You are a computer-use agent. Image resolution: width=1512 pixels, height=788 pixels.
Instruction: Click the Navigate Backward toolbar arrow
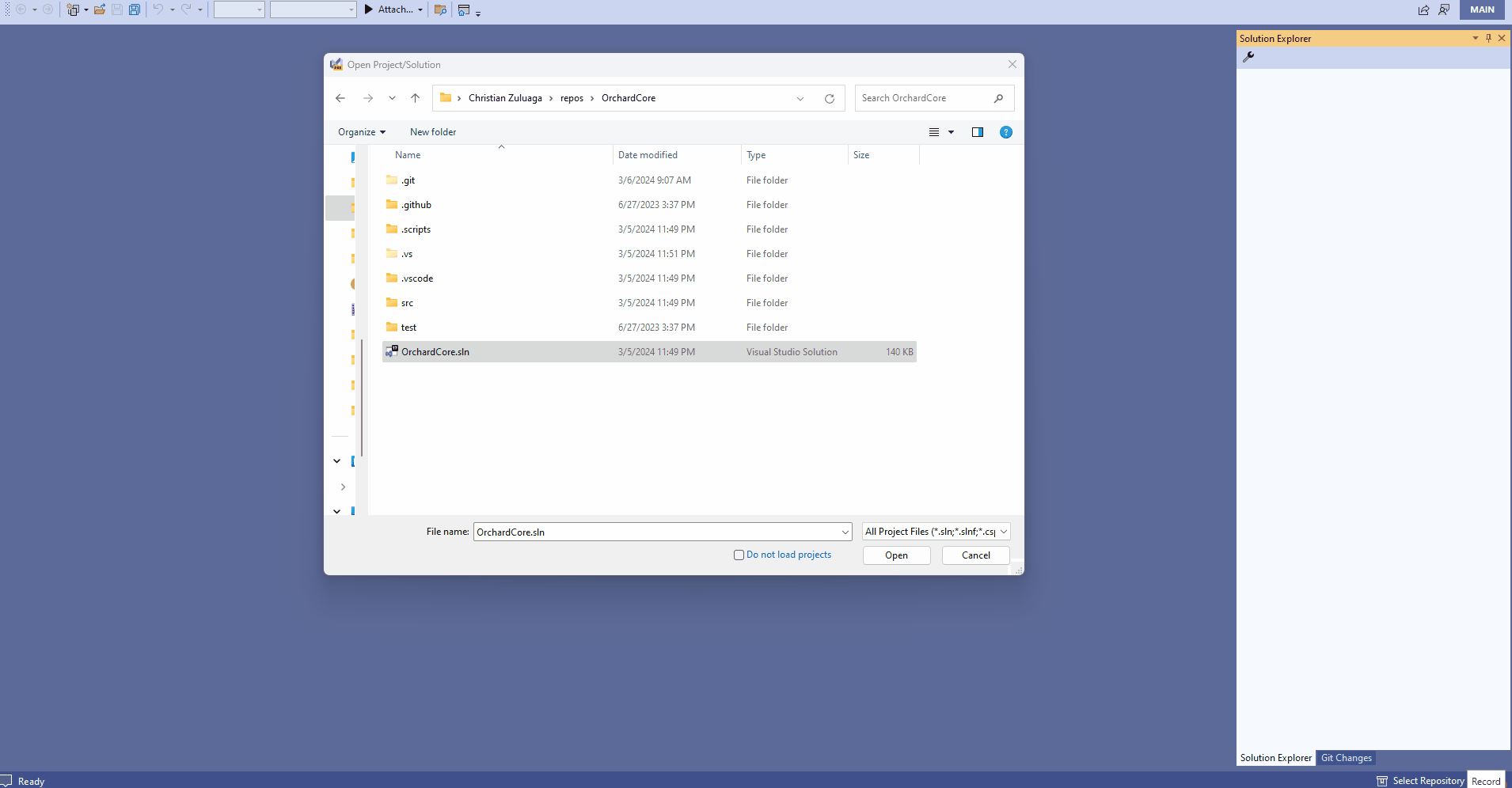pyautogui.click(x=21, y=9)
